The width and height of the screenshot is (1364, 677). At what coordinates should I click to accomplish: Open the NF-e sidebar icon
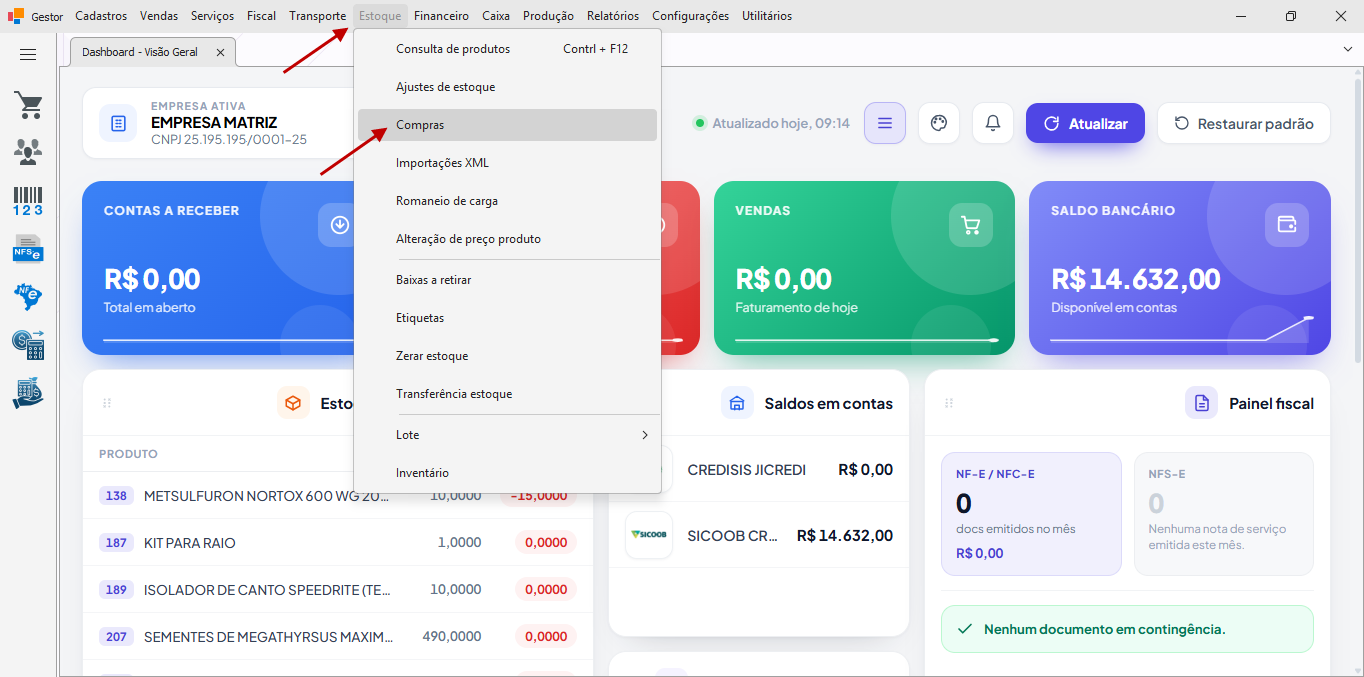pyautogui.click(x=28, y=296)
